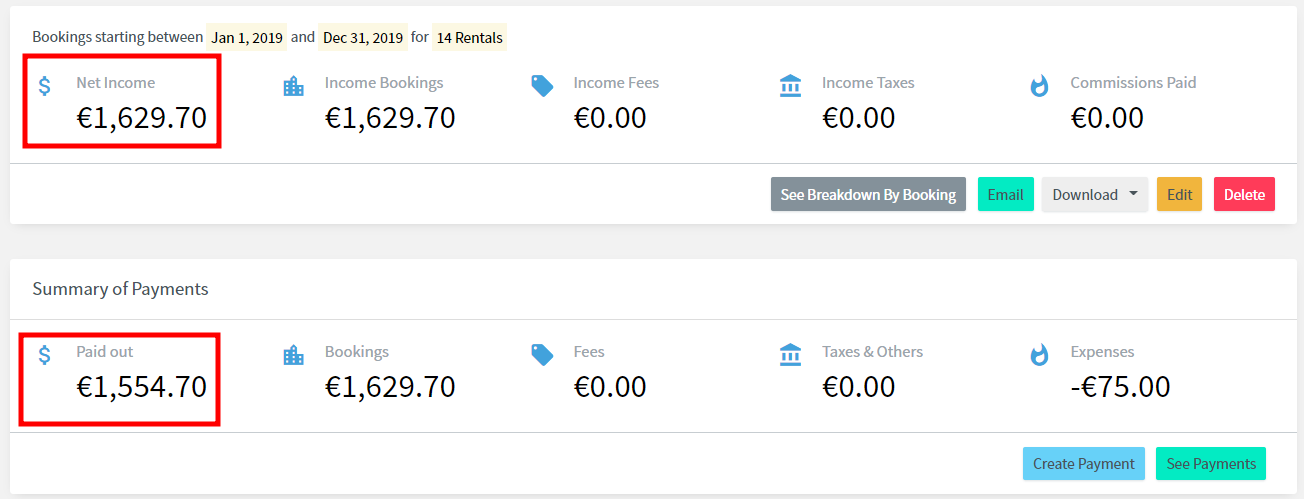
Task: Open the Download dropdown menu
Action: (1095, 194)
